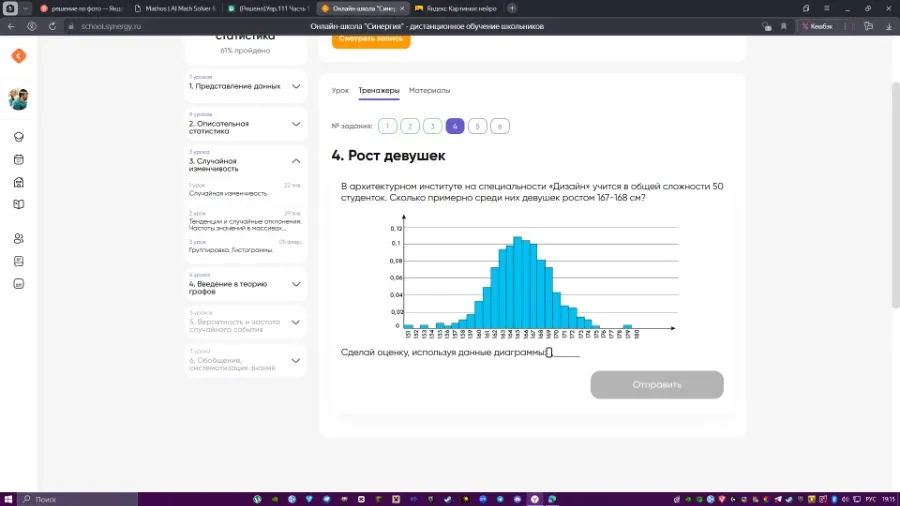This screenshot has width=900, height=506.
Task: Click the address bar school.synergy.ru
Action: (111, 26)
